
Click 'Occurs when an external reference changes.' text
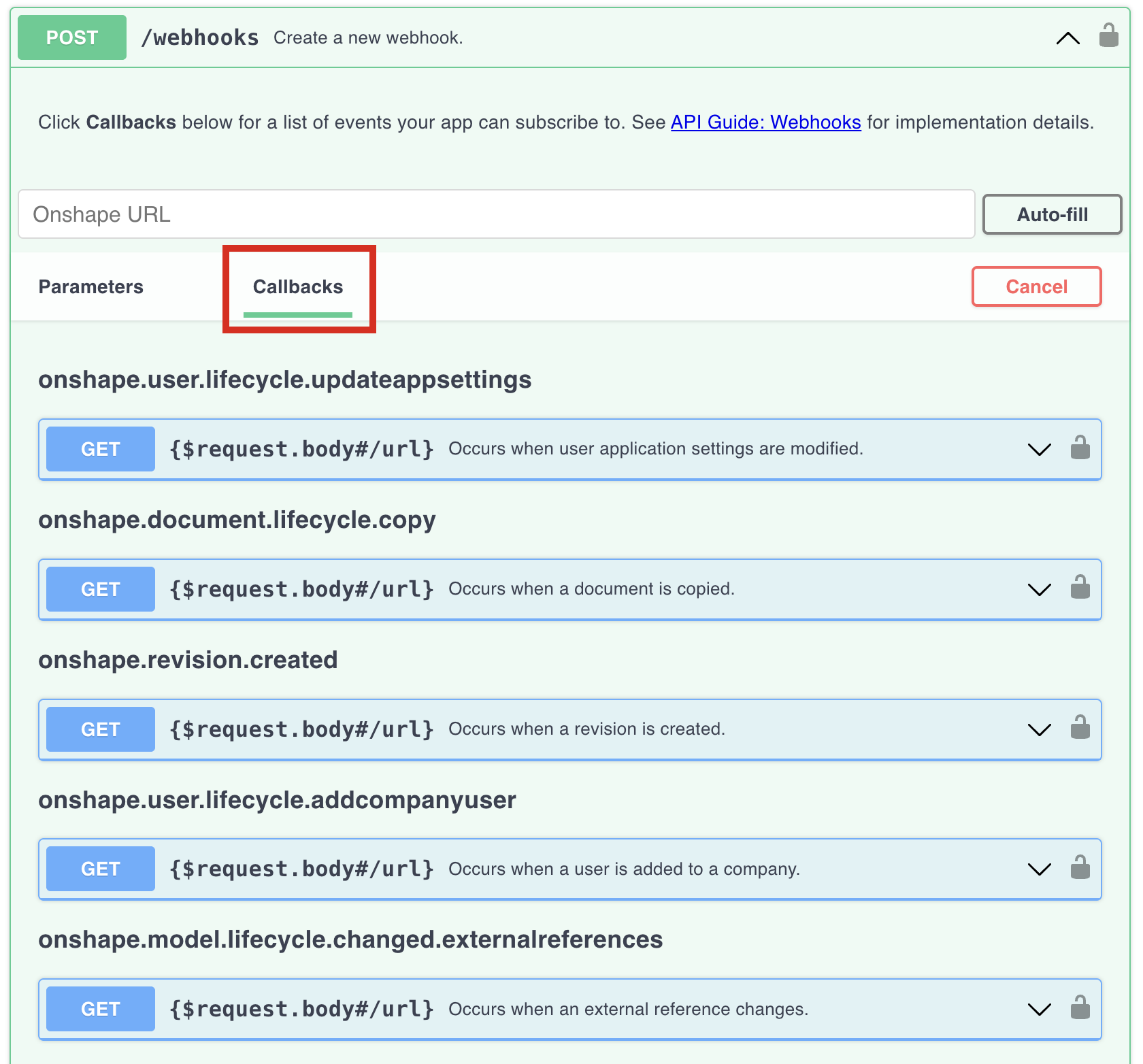click(x=628, y=1010)
